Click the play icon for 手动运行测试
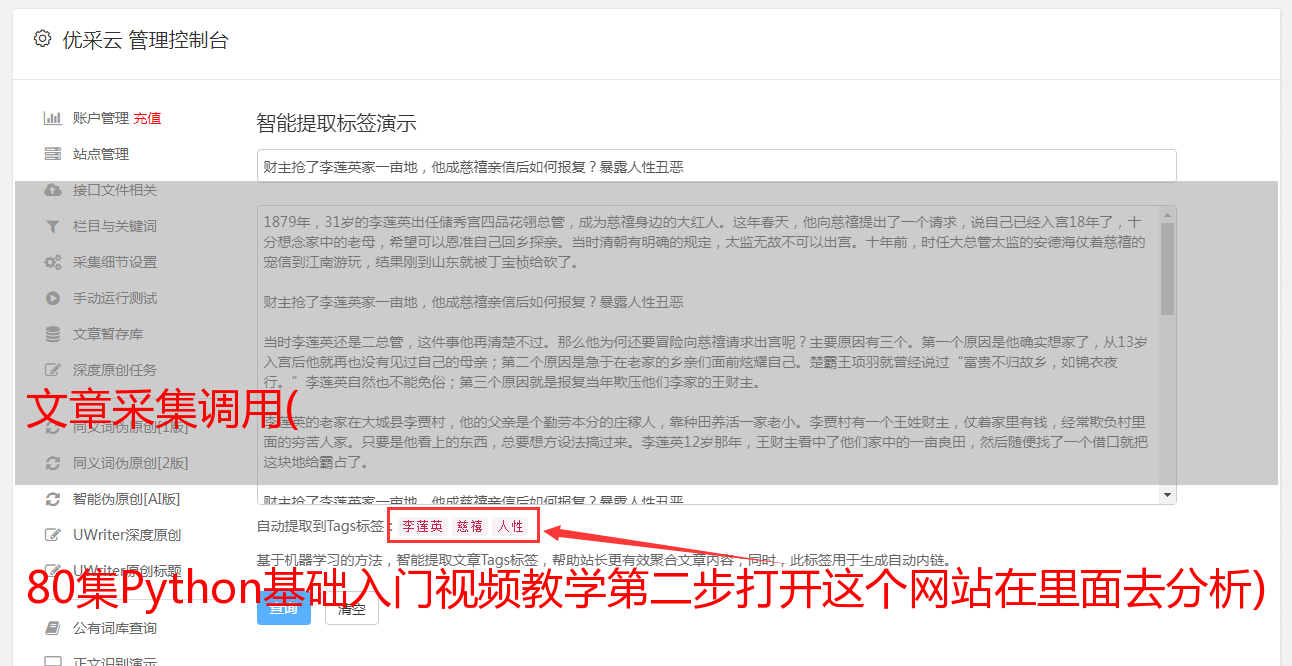 53,298
